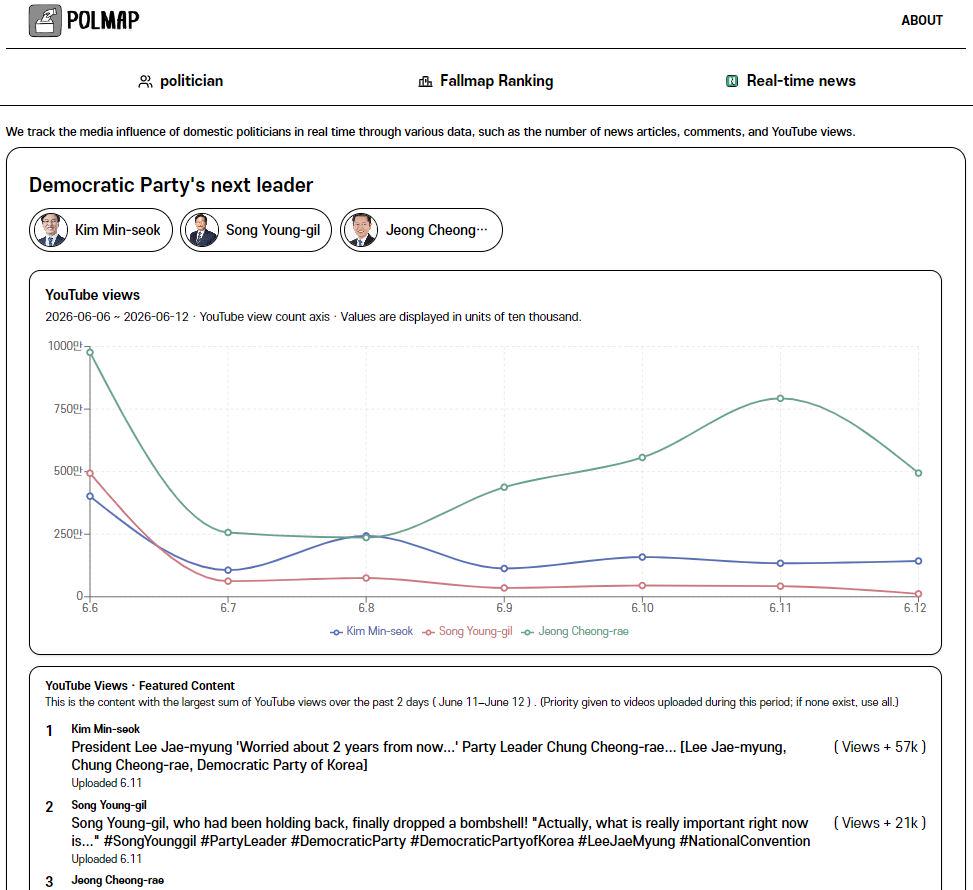The width and height of the screenshot is (973, 890).
Task: Click Kim Min-seok data point at 6.7
Action: click(x=228, y=570)
